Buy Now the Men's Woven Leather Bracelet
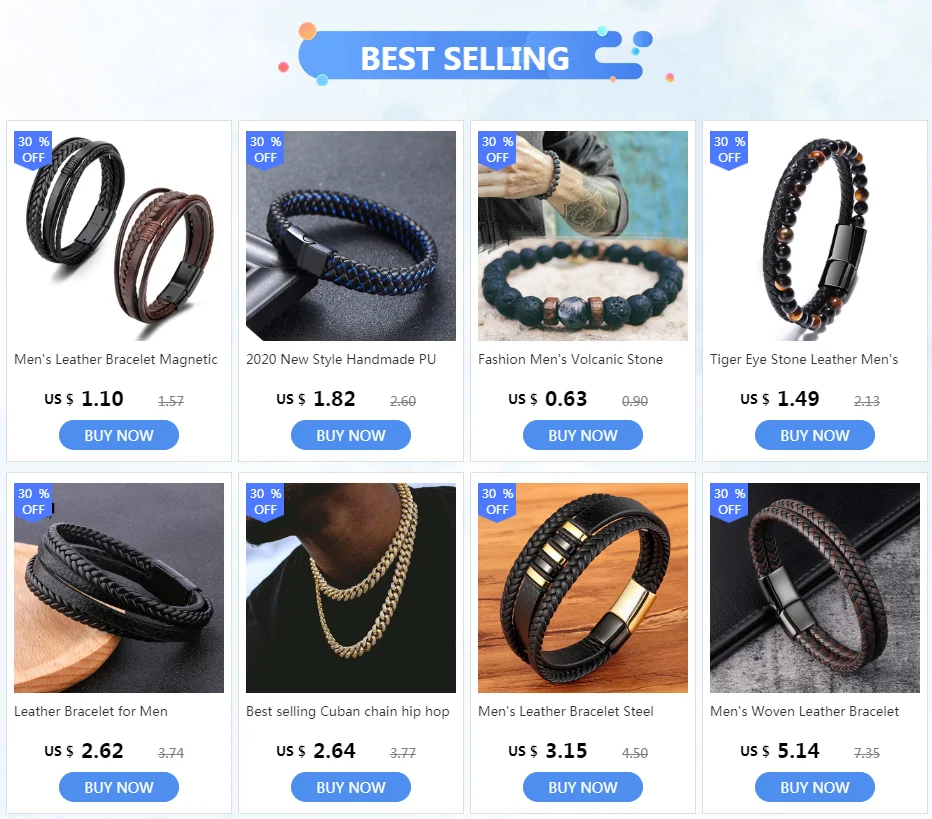 point(814,787)
